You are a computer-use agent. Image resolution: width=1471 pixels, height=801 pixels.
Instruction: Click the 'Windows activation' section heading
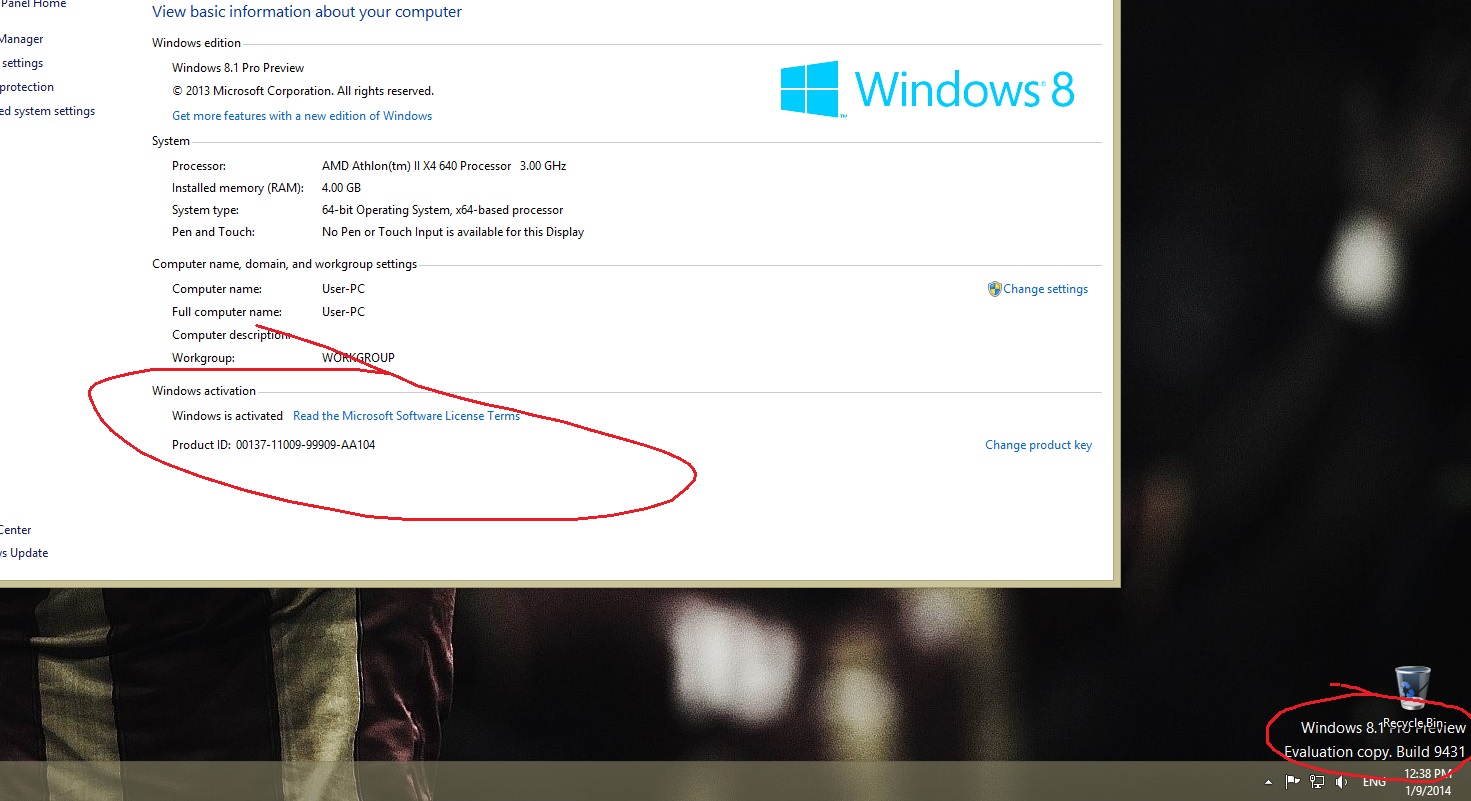(x=204, y=391)
